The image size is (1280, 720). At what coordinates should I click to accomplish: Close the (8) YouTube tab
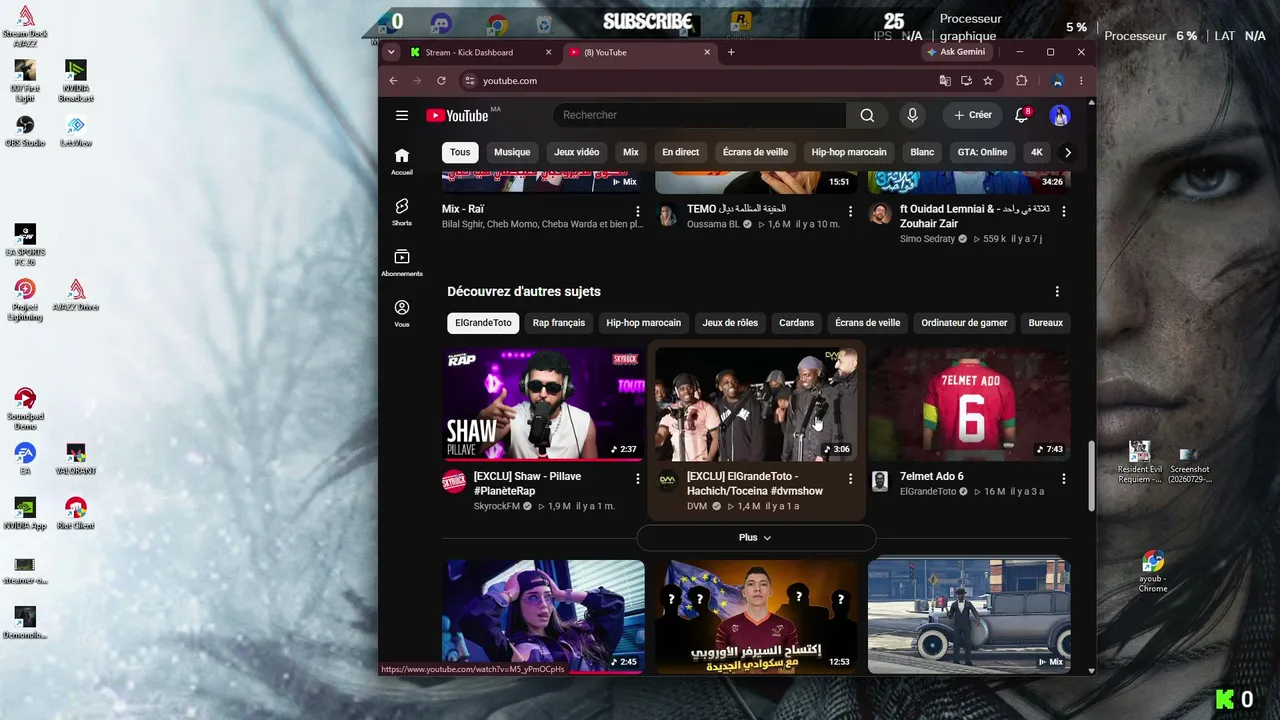(x=707, y=52)
